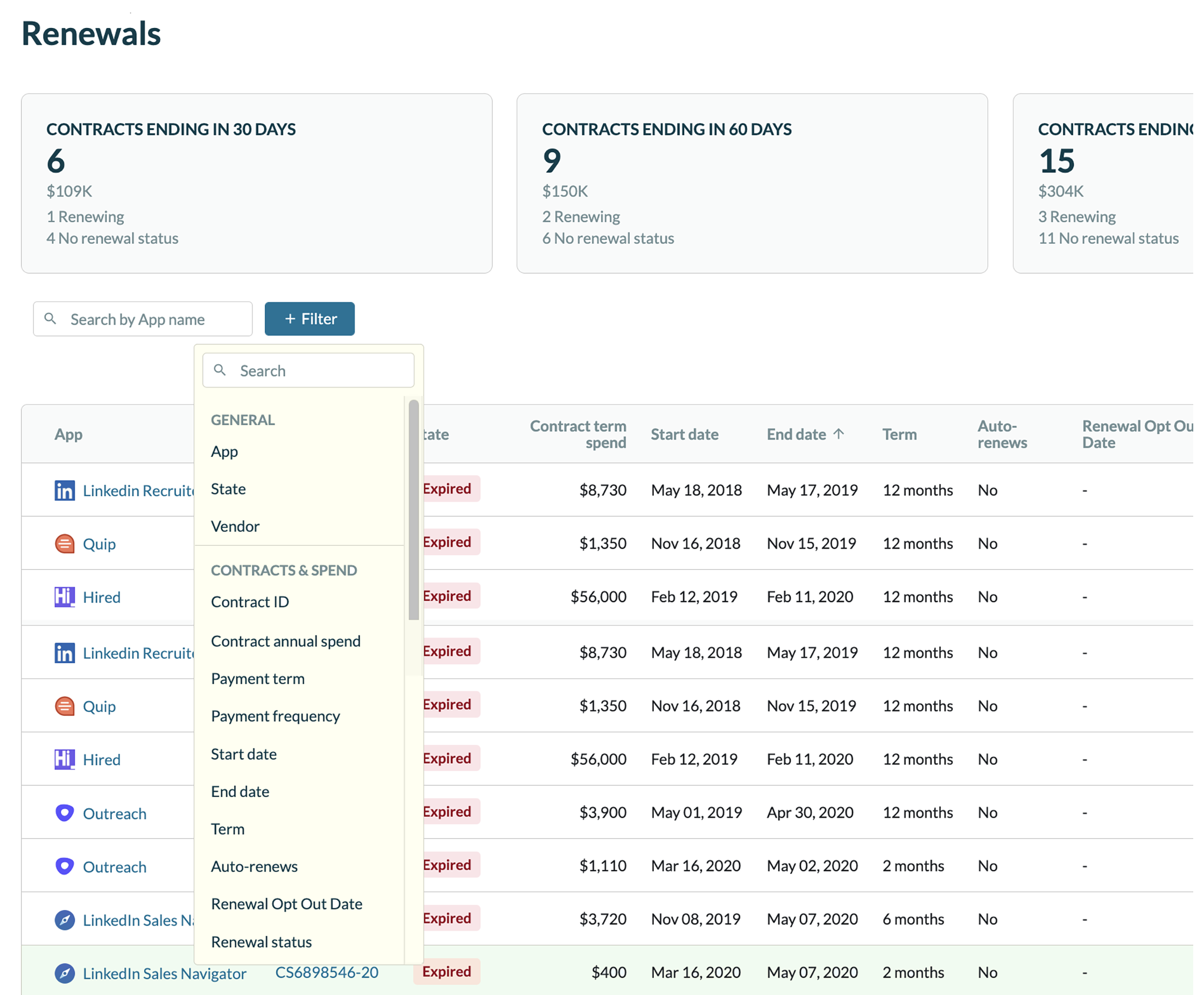Viewport: 1204px width, 995px height.
Task: Click the Hired app icon
Action: pyautogui.click(x=64, y=597)
